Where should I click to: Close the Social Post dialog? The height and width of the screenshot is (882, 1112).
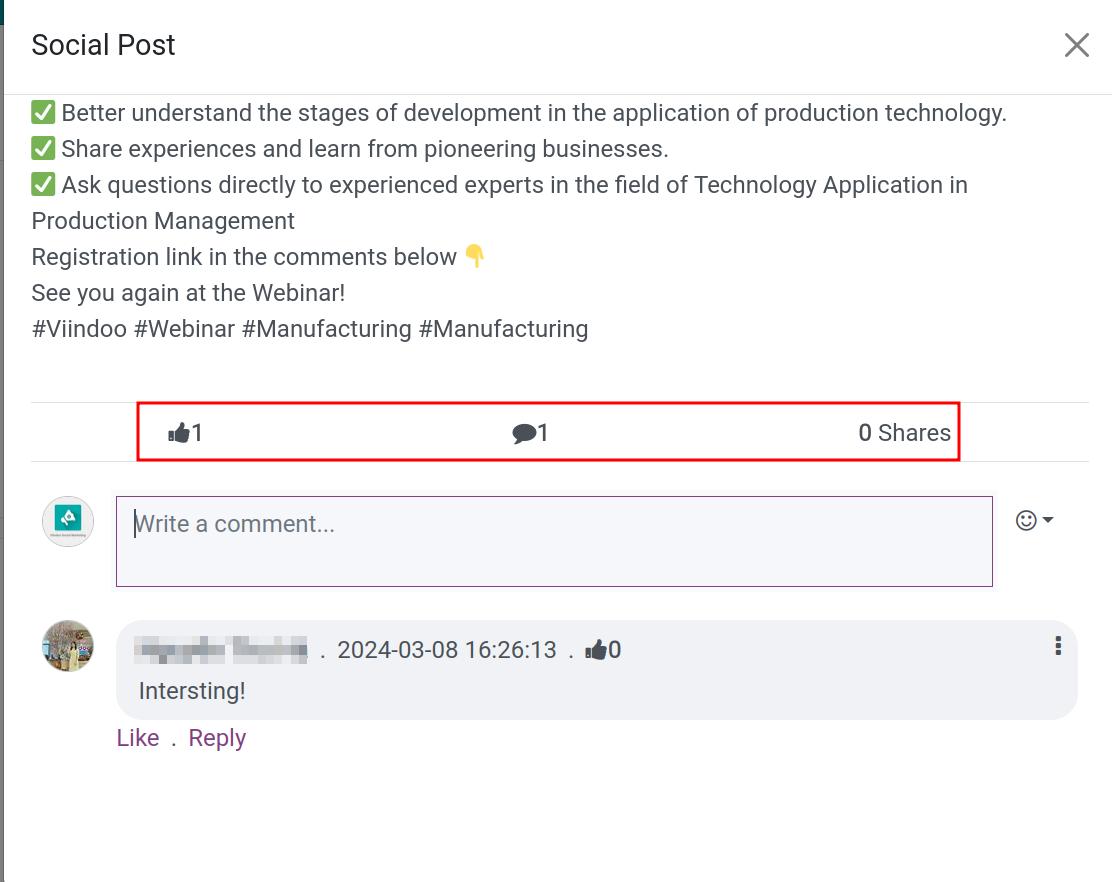(1076, 45)
